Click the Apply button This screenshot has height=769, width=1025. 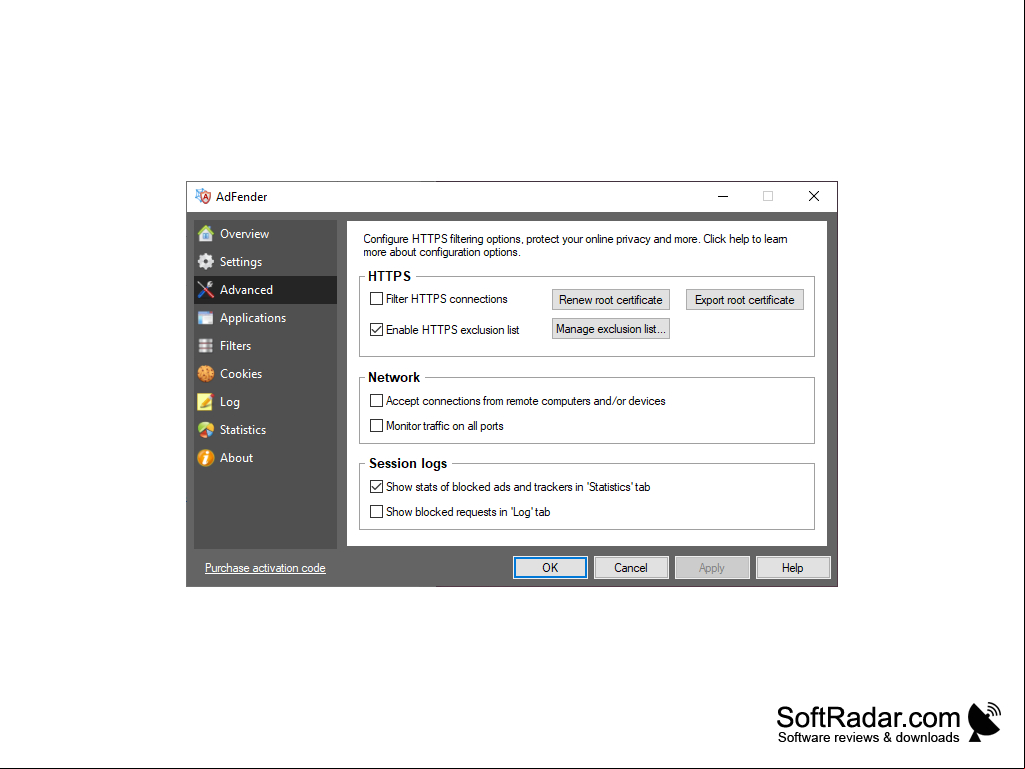coord(712,568)
